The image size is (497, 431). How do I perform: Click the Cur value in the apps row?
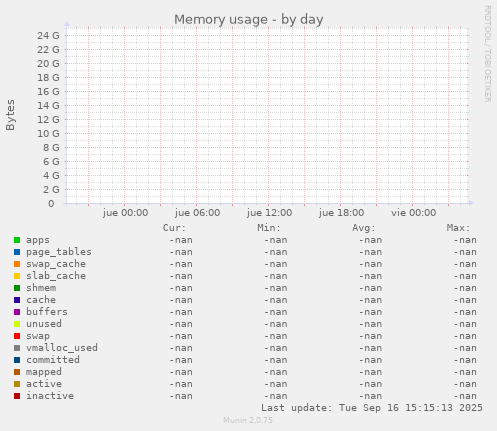click(181, 240)
